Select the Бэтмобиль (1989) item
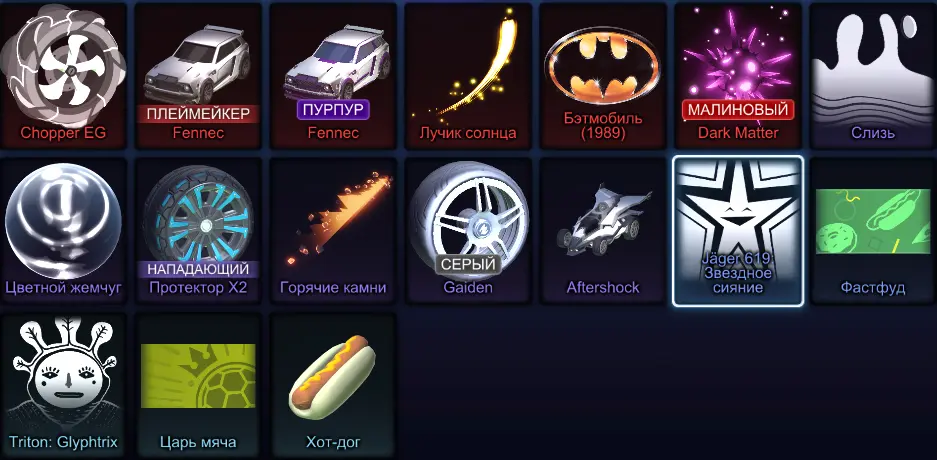937x460 pixels. [x=603, y=76]
